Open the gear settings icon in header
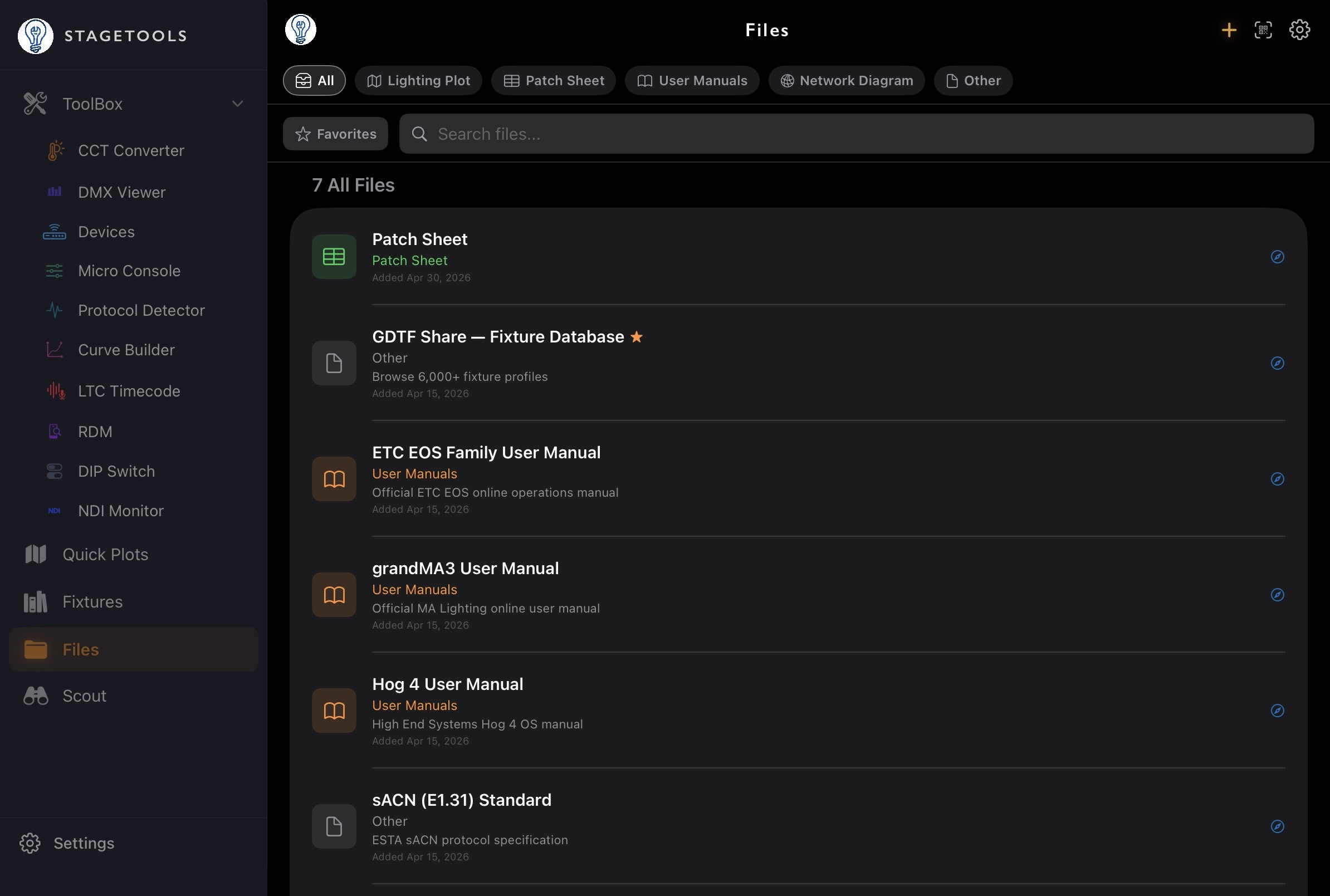1330x896 pixels. click(x=1299, y=30)
